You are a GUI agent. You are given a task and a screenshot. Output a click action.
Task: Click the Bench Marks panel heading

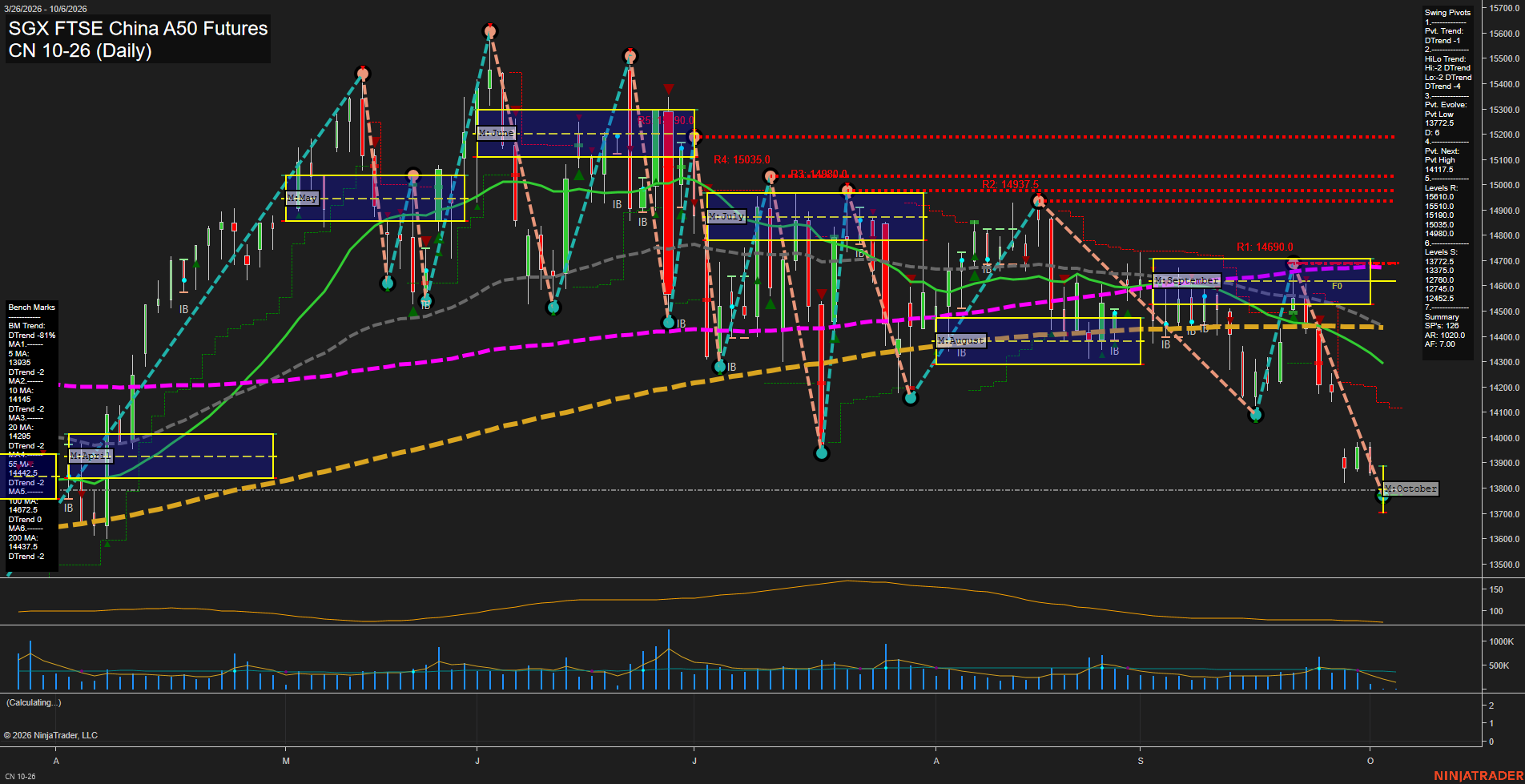click(x=32, y=308)
